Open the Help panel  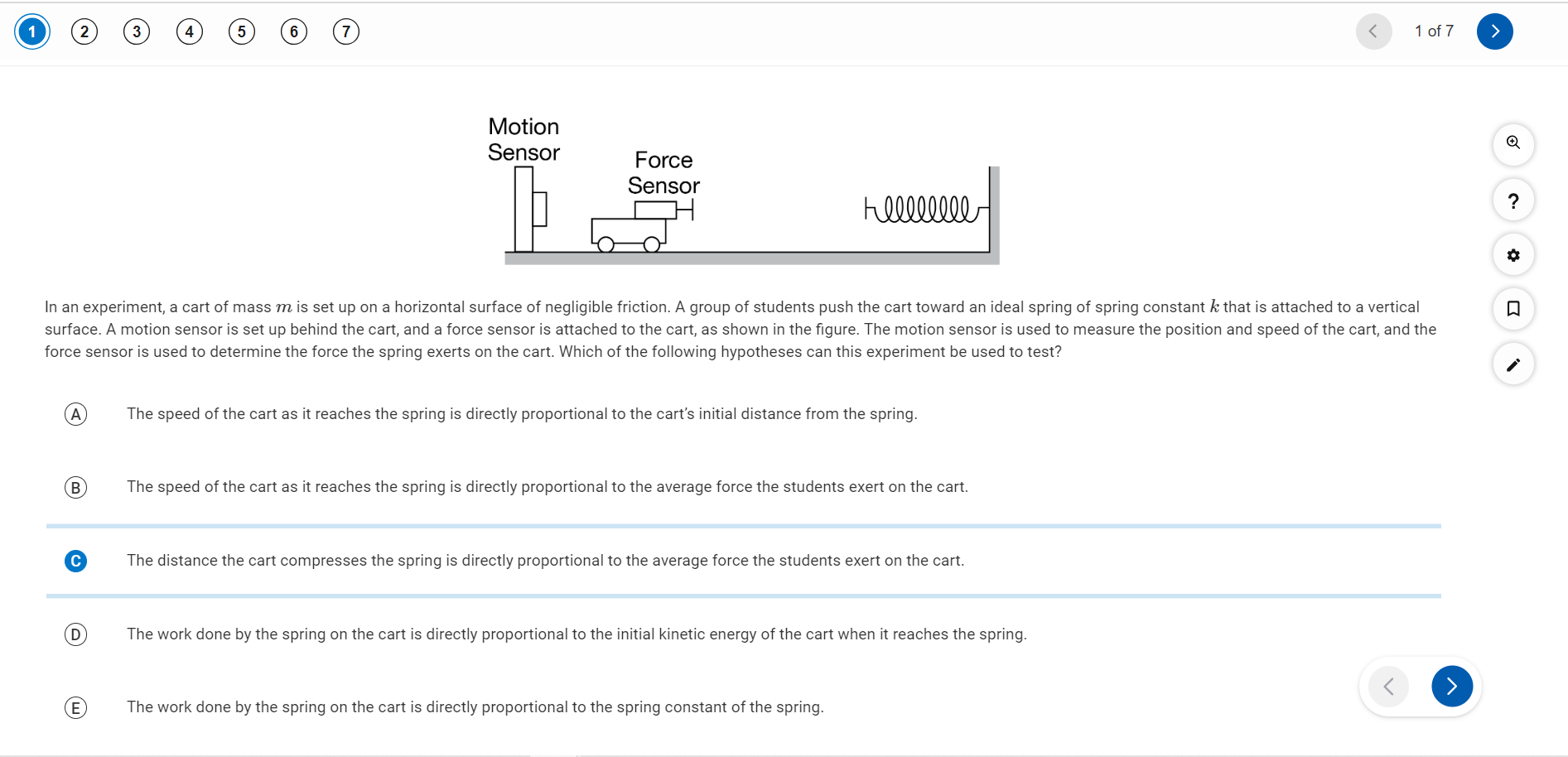pyautogui.click(x=1513, y=200)
